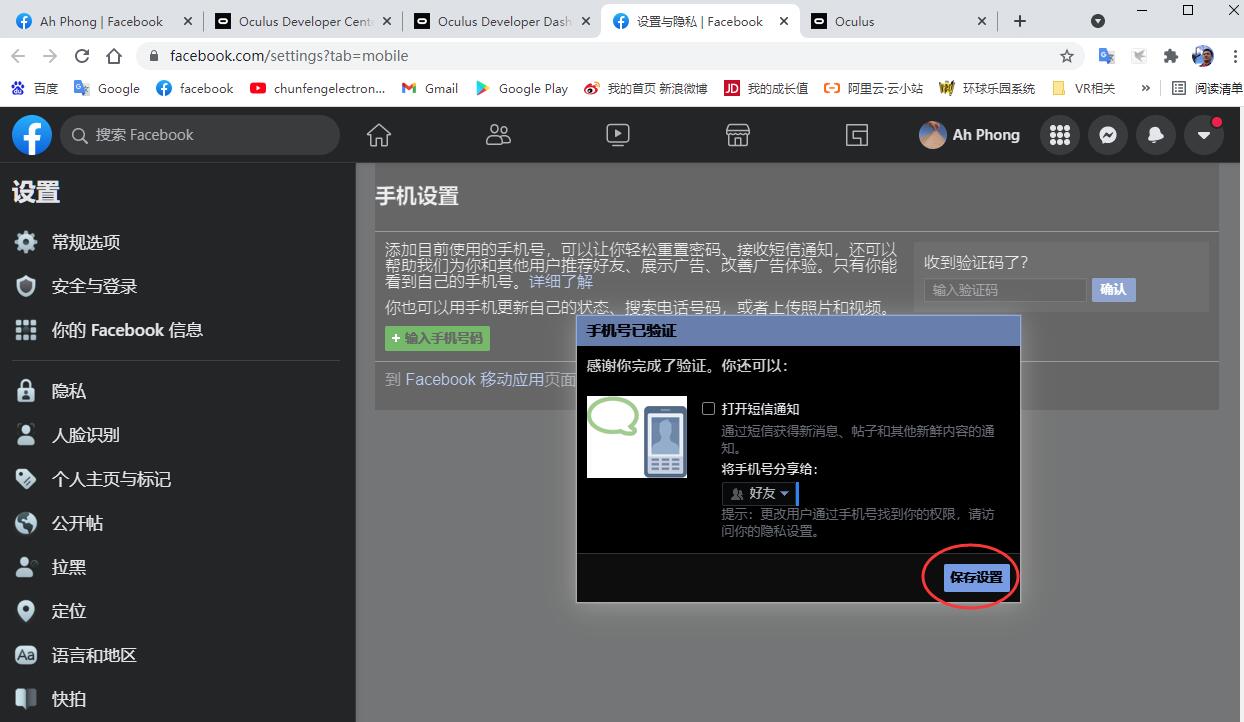Toggle the 打开短信通知 checkbox

coord(708,409)
